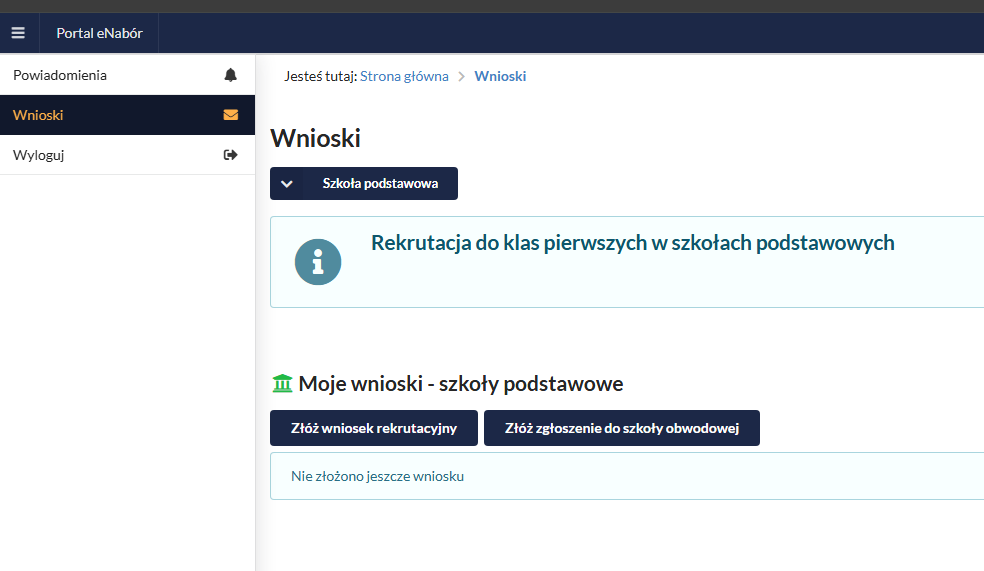This screenshot has height=571, width=984.
Task: Open the Portal eNabór header title
Action: click(99, 33)
